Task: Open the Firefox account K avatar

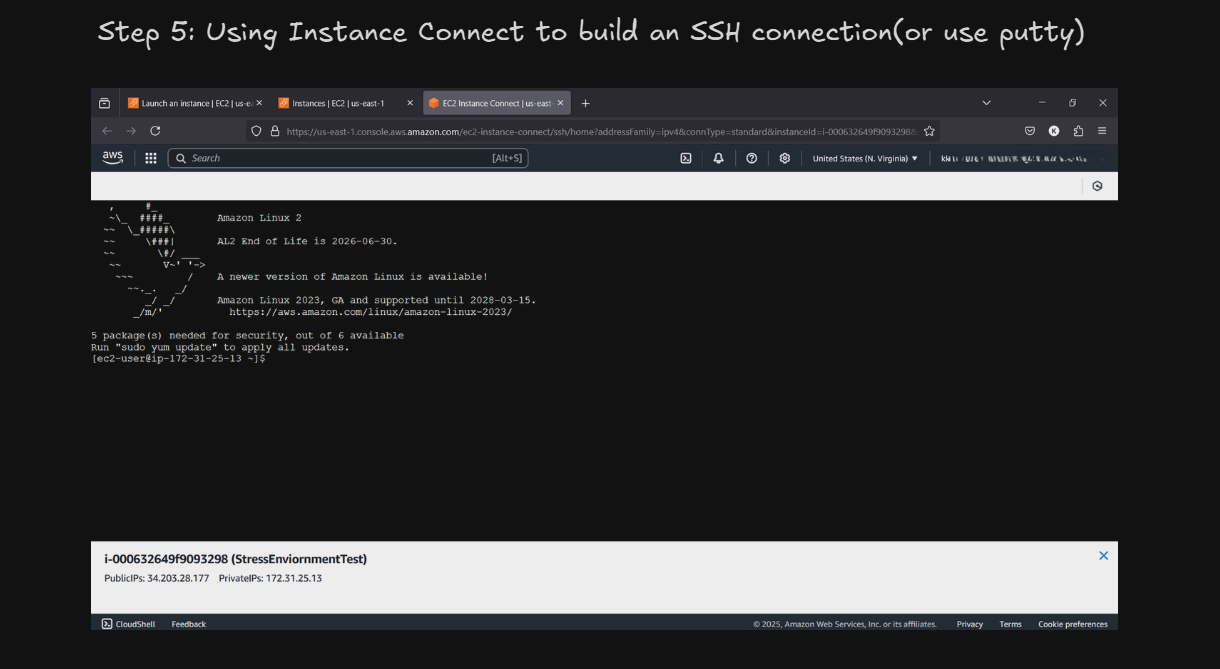Action: pos(1054,131)
